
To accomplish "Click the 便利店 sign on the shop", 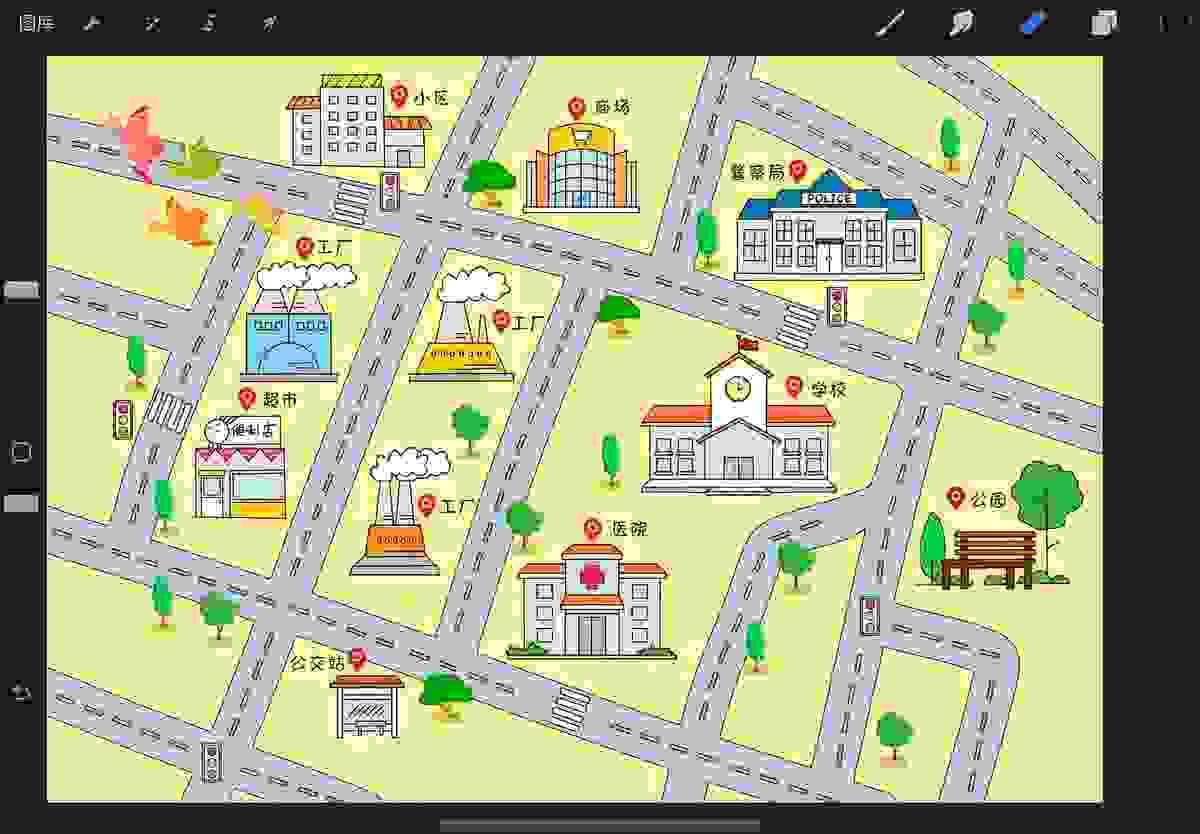I will [253, 431].
